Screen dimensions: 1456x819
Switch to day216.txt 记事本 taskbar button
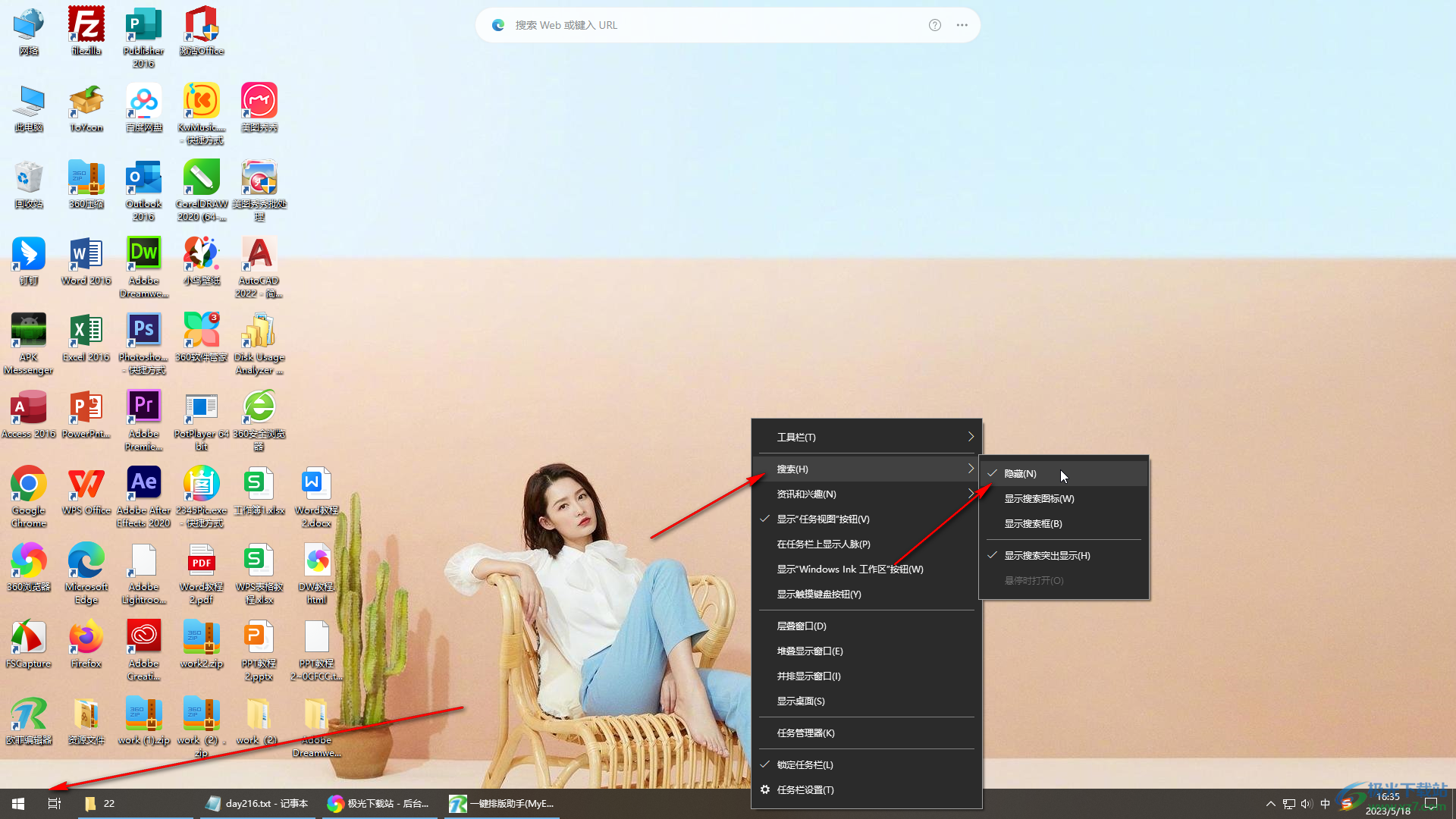point(258,804)
